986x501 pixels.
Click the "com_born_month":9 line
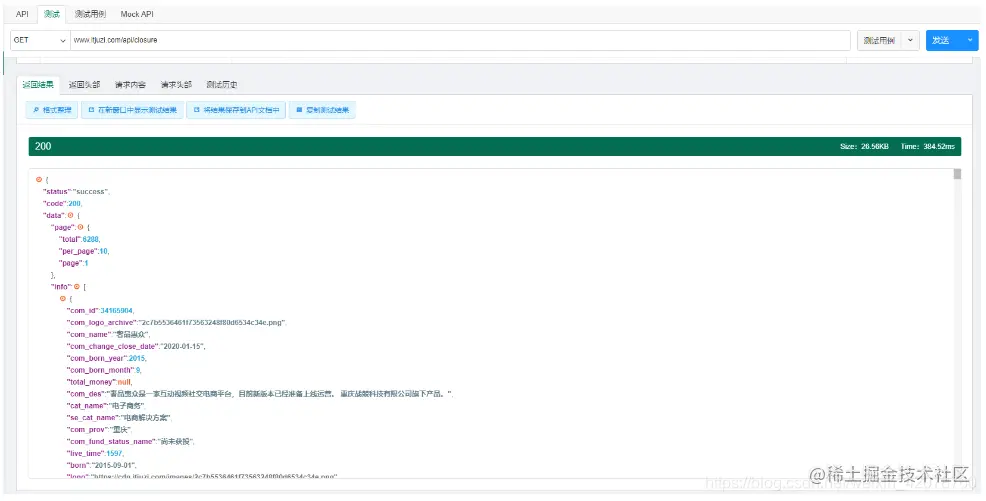[x=104, y=370]
